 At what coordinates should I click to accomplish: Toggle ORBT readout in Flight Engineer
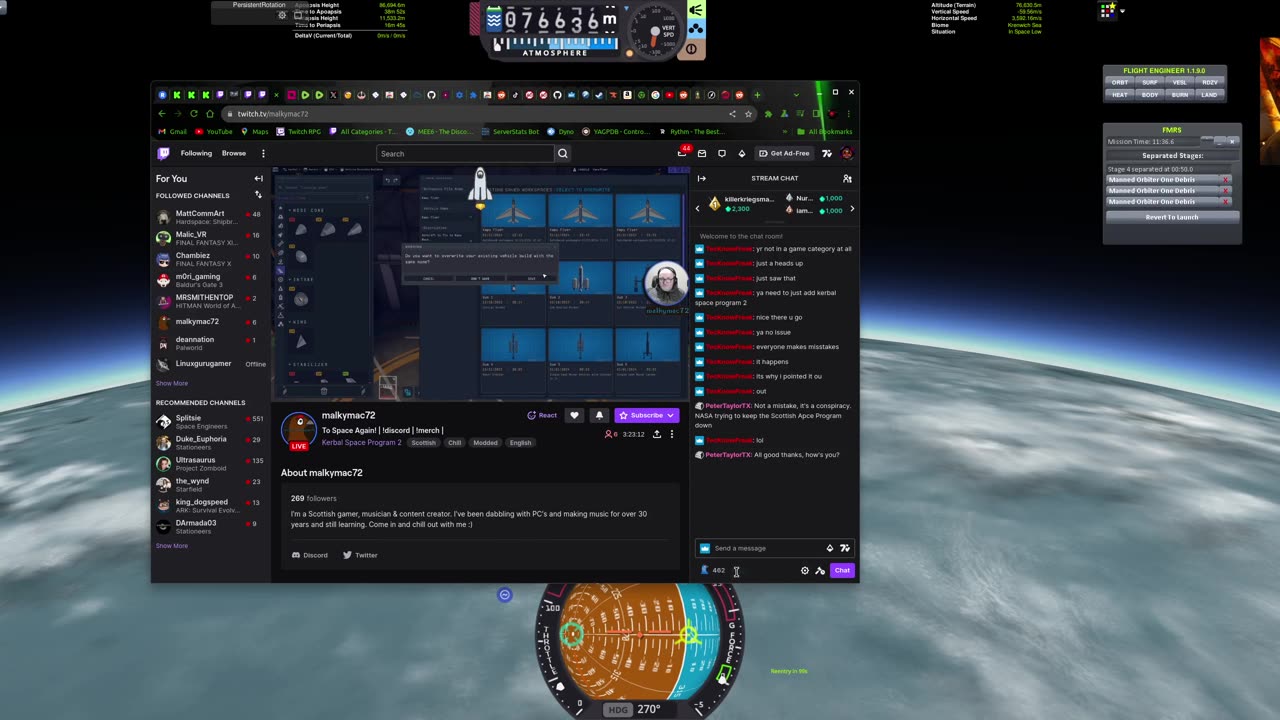click(1120, 82)
